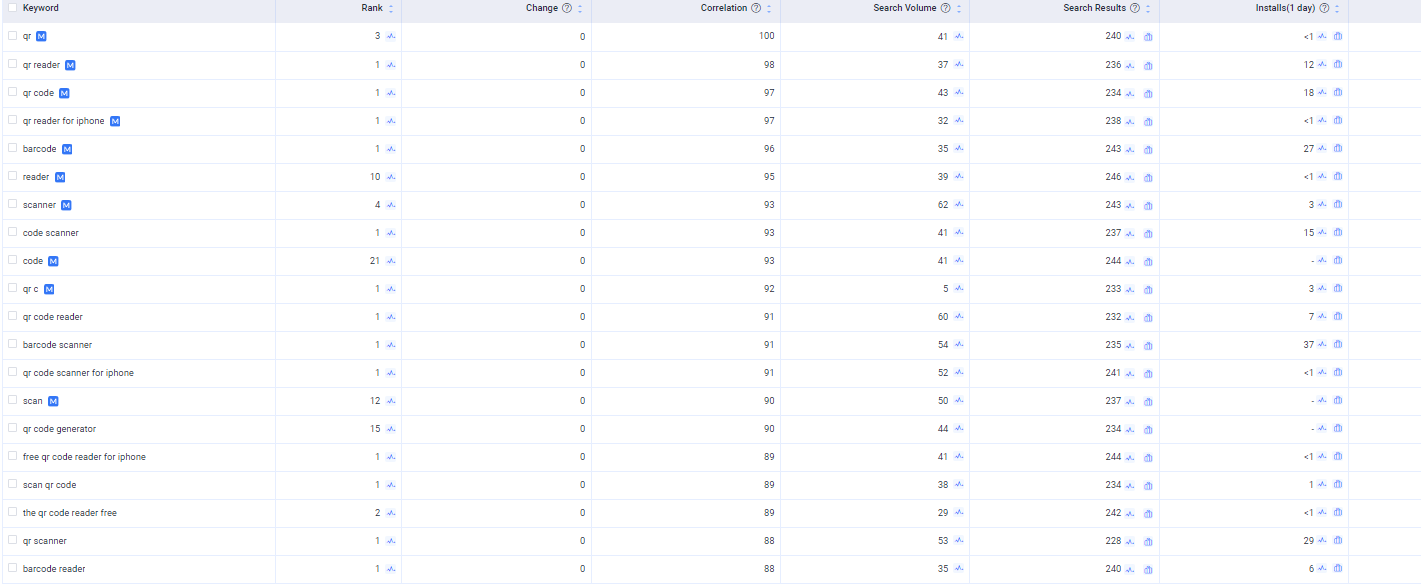
Task: Click installs bar-chart icon for "qr code generator"
Action: coord(1338,428)
